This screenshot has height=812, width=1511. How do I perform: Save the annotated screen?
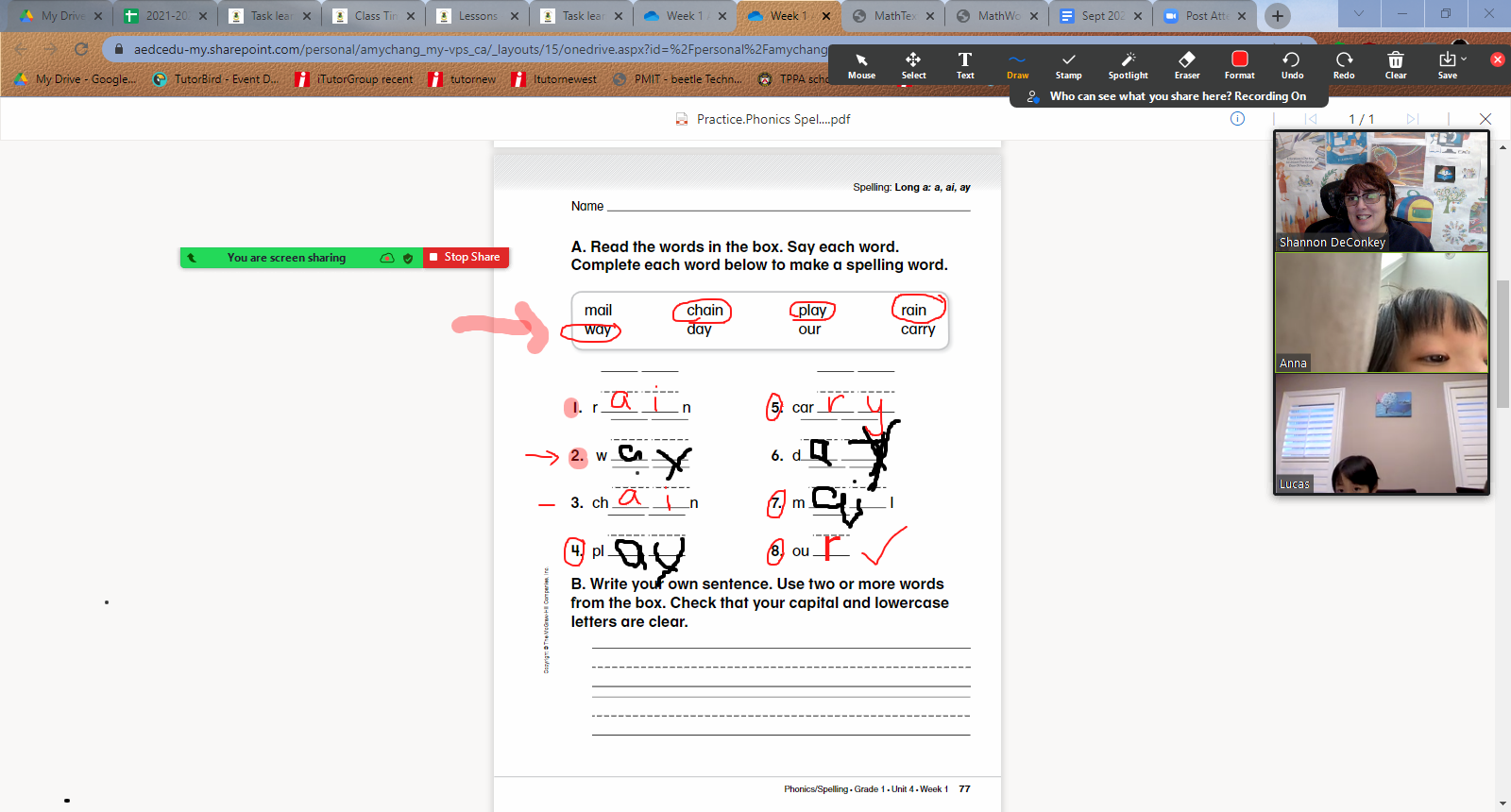click(1447, 65)
